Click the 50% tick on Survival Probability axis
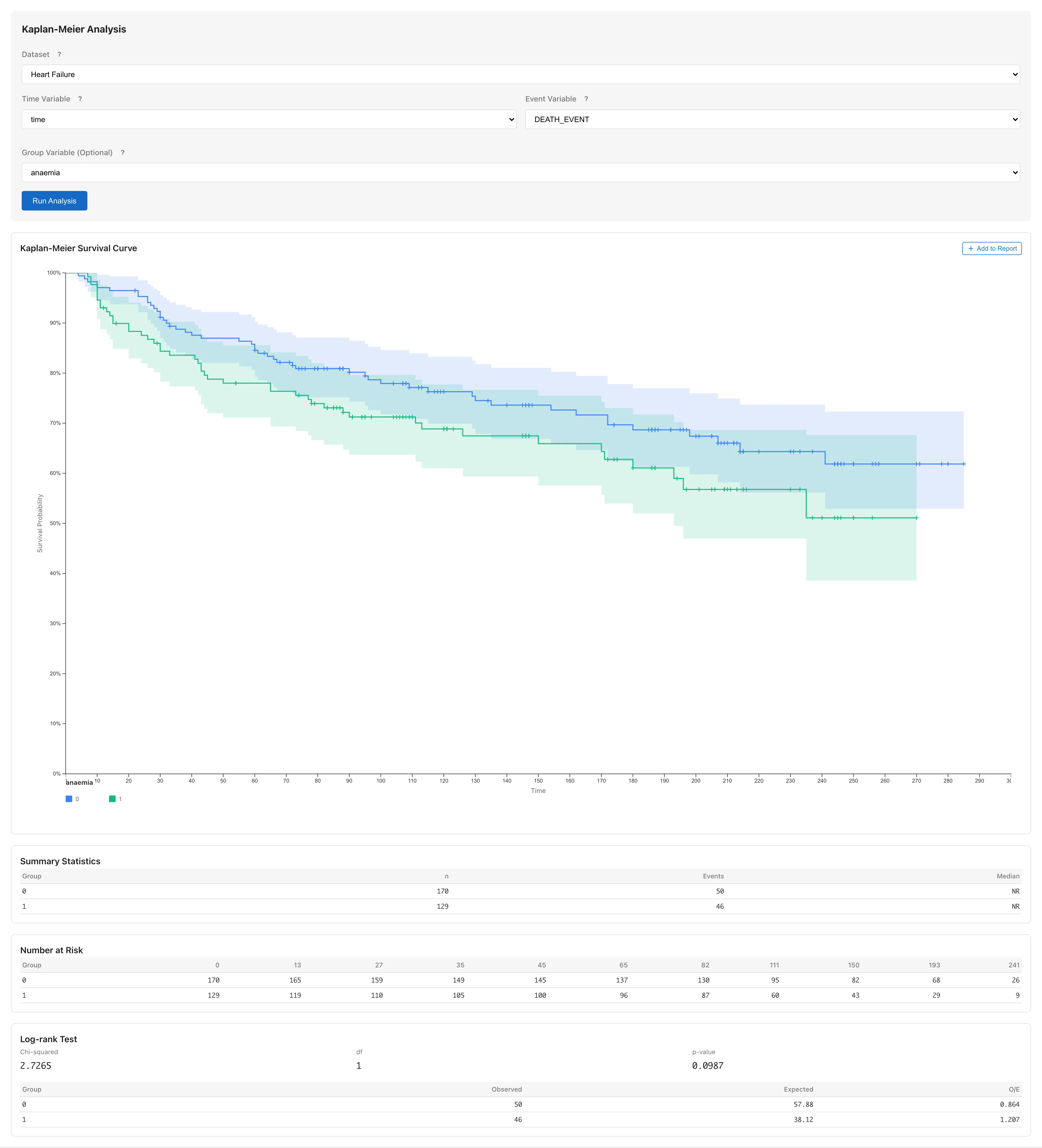 pos(55,523)
